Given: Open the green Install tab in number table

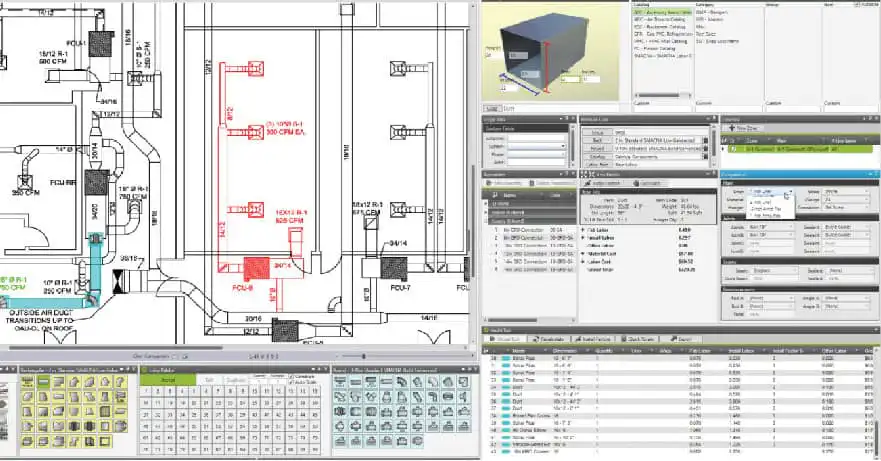Looking at the screenshot, I should [x=167, y=380].
